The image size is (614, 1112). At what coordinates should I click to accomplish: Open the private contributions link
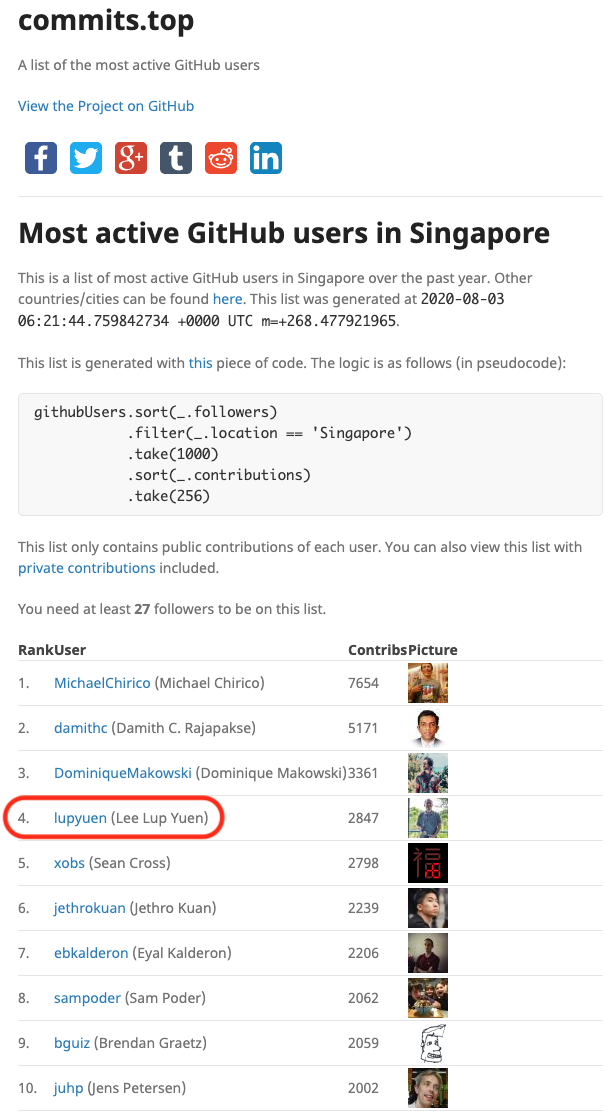87,568
